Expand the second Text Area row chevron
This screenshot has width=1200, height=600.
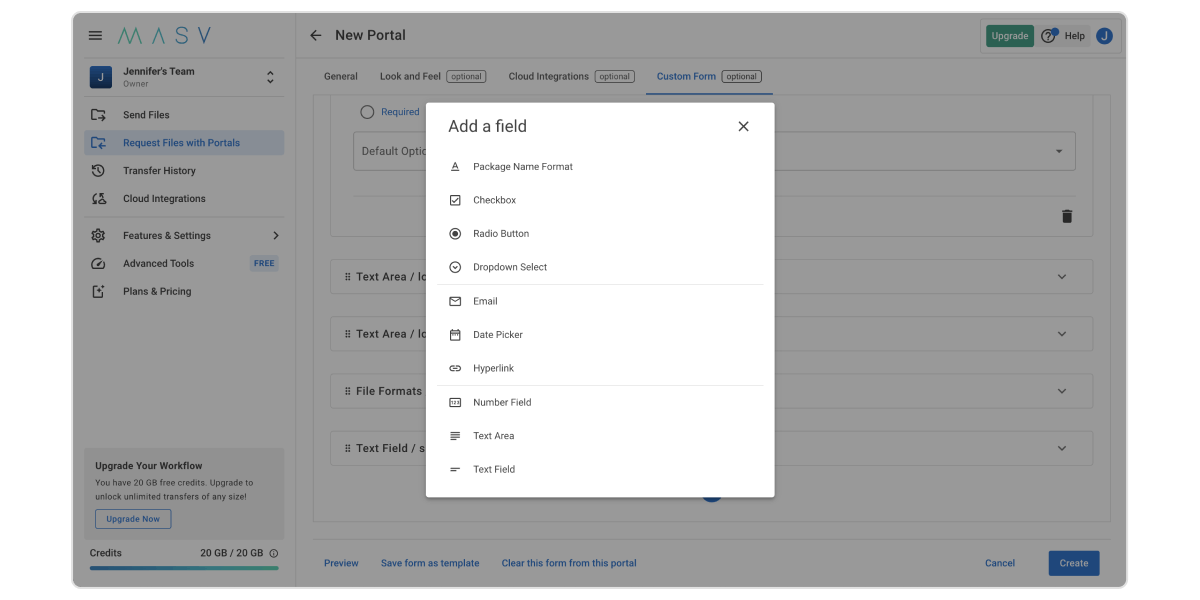(1062, 334)
